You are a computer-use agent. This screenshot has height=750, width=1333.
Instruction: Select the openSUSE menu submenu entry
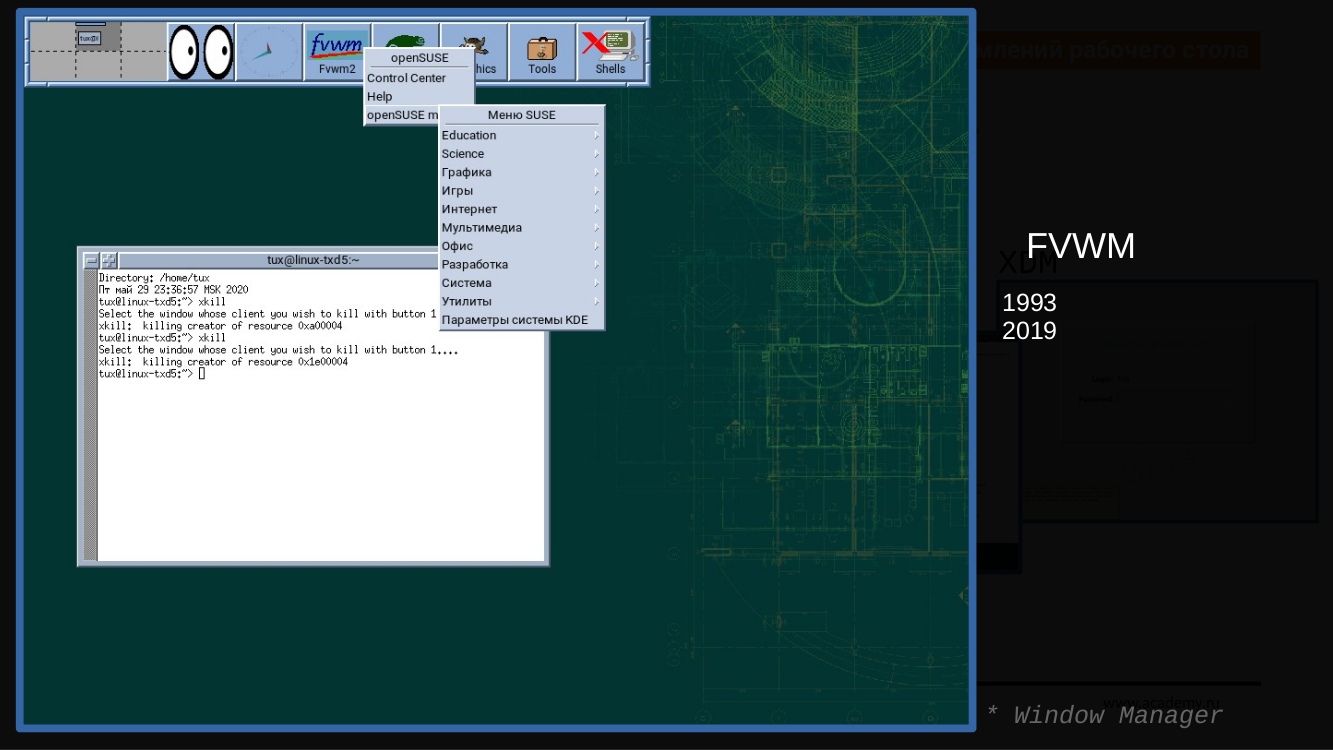tap(402, 115)
